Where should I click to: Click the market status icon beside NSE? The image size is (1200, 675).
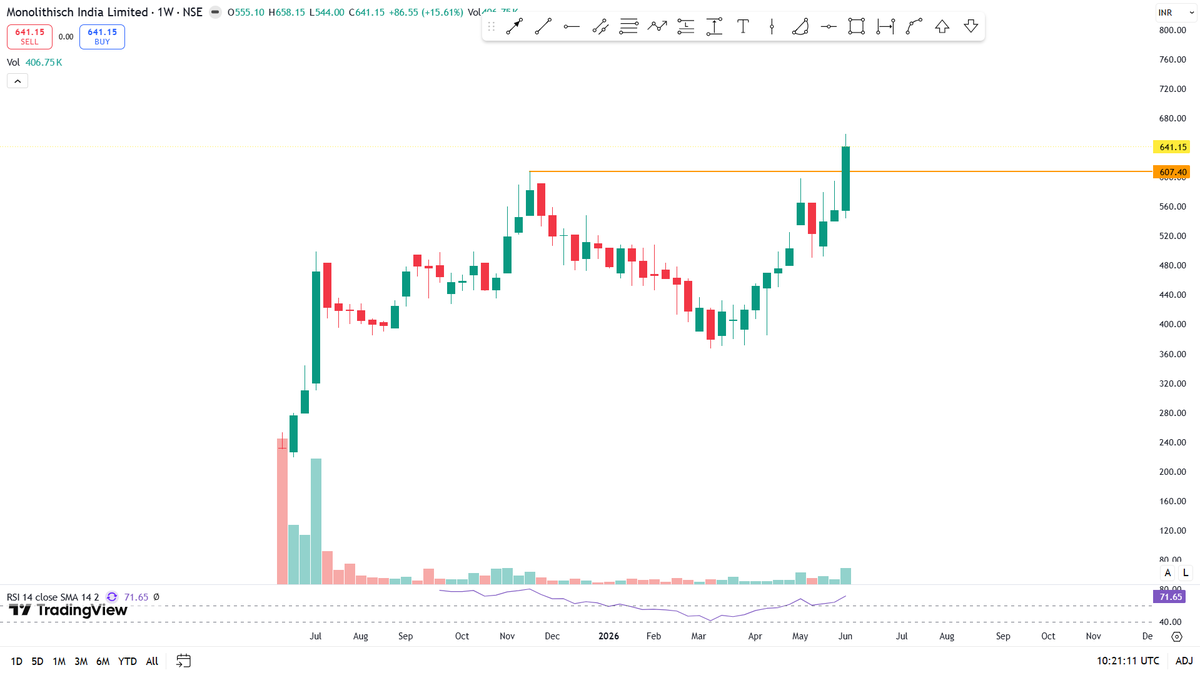[215, 13]
